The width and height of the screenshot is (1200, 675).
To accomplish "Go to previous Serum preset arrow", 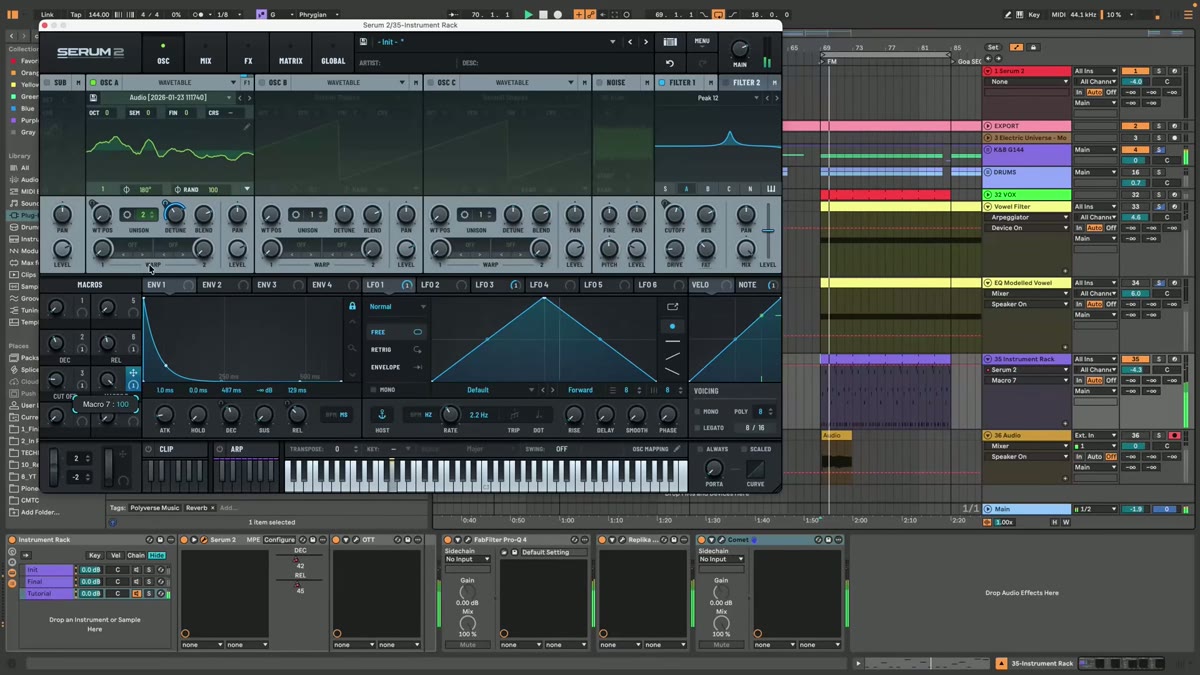I will [630, 42].
